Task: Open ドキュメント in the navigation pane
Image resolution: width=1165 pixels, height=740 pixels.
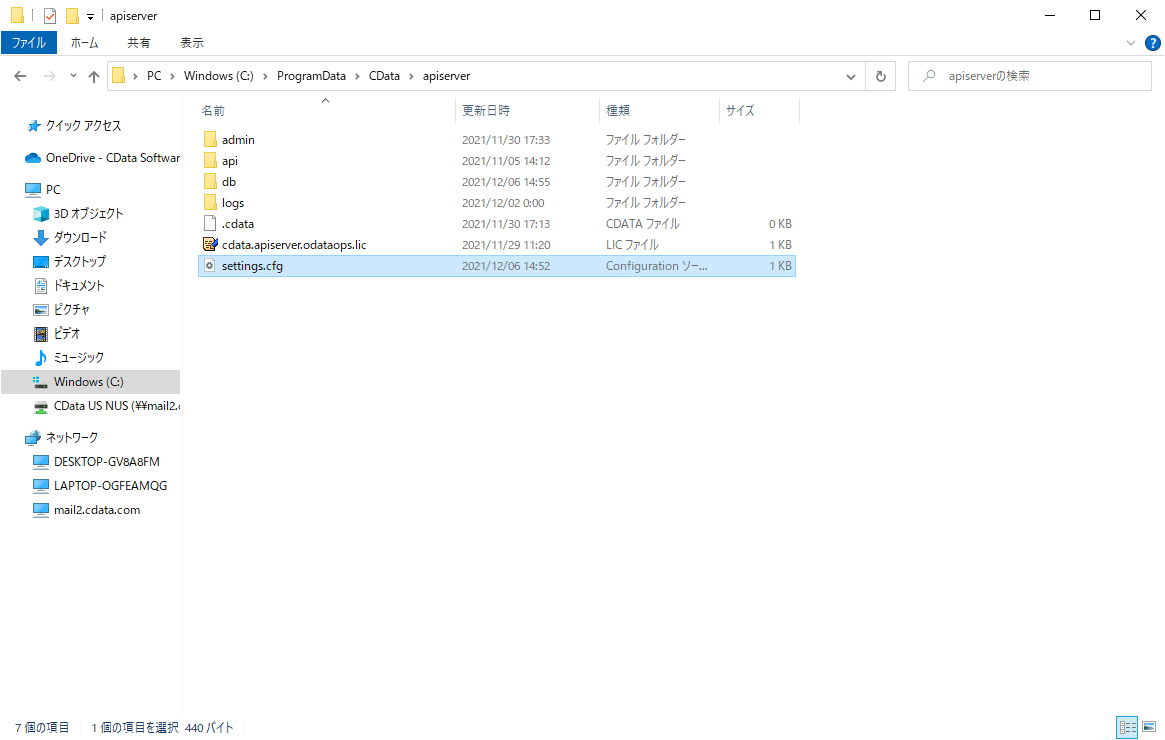Action: [x=79, y=285]
